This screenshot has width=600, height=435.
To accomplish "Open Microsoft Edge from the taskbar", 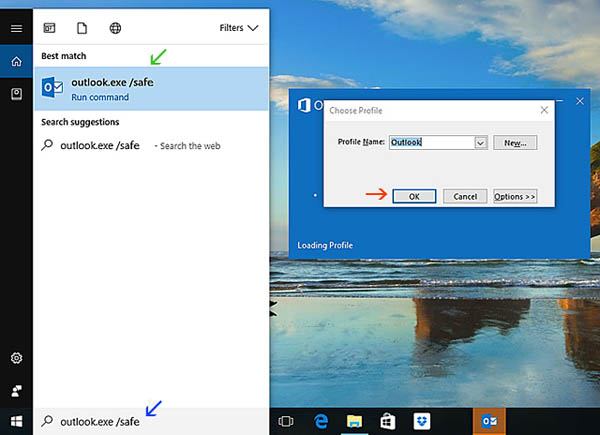I will click(x=322, y=421).
